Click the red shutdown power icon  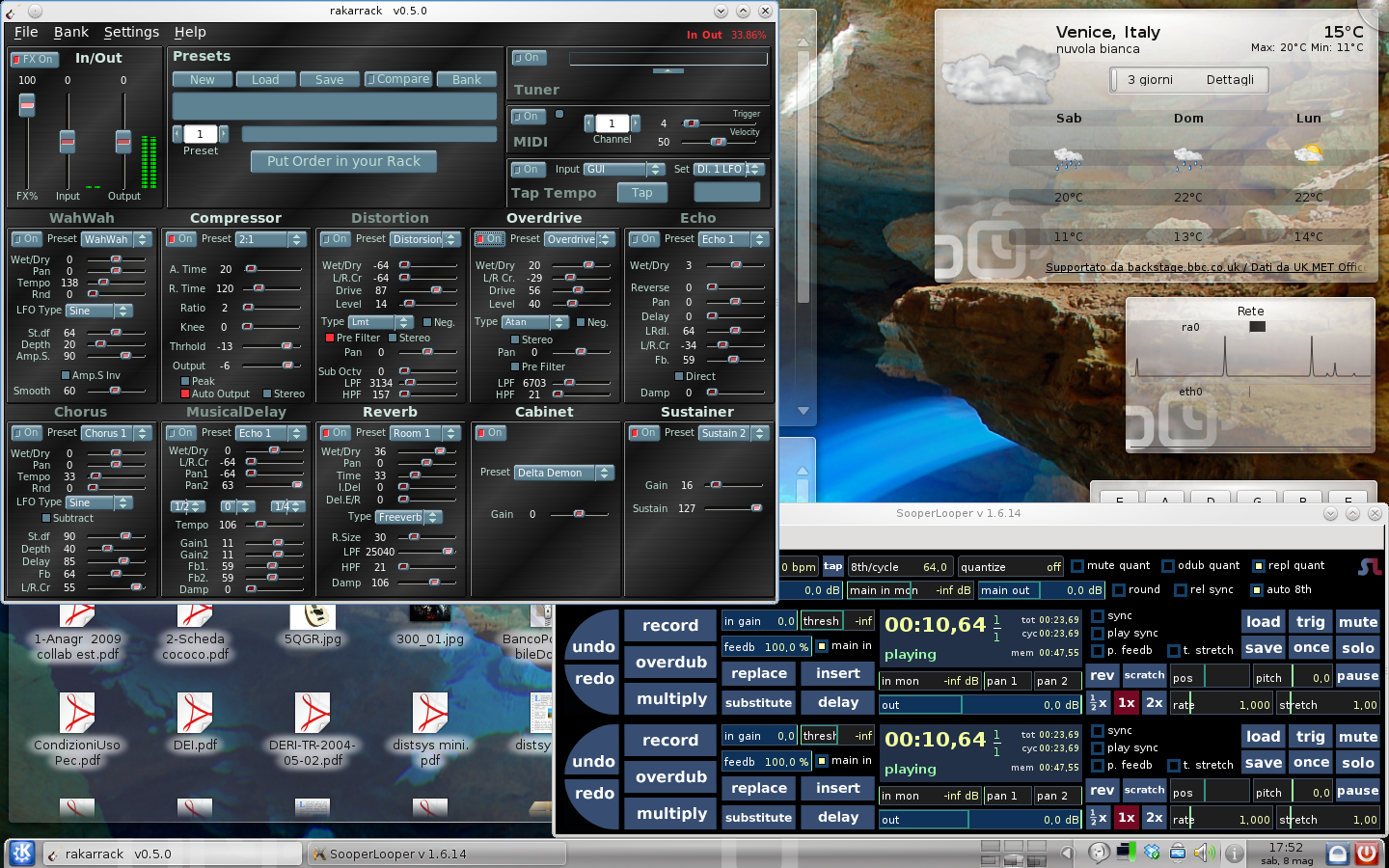[x=1366, y=853]
